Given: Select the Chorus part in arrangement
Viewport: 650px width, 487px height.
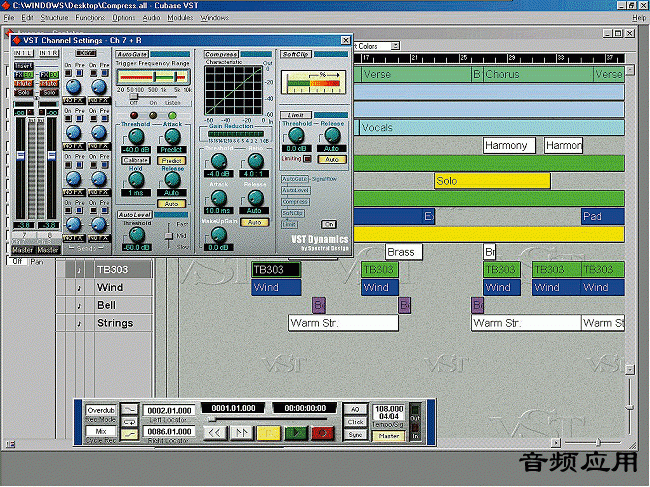Looking at the screenshot, I should [538, 74].
